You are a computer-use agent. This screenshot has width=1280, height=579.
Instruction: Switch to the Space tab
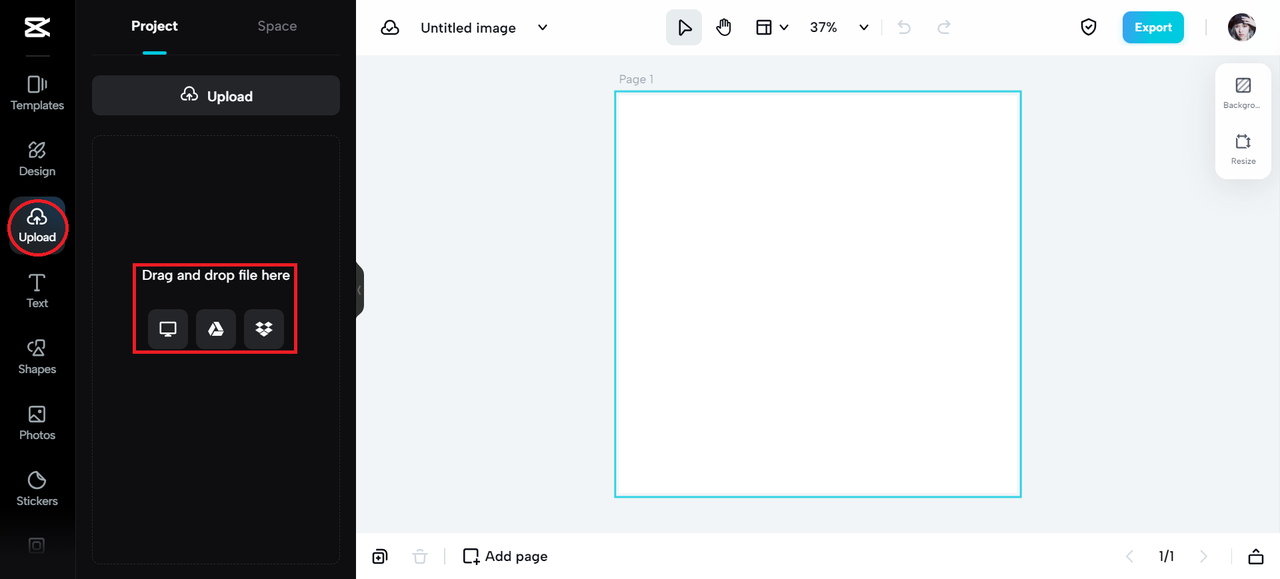[277, 26]
